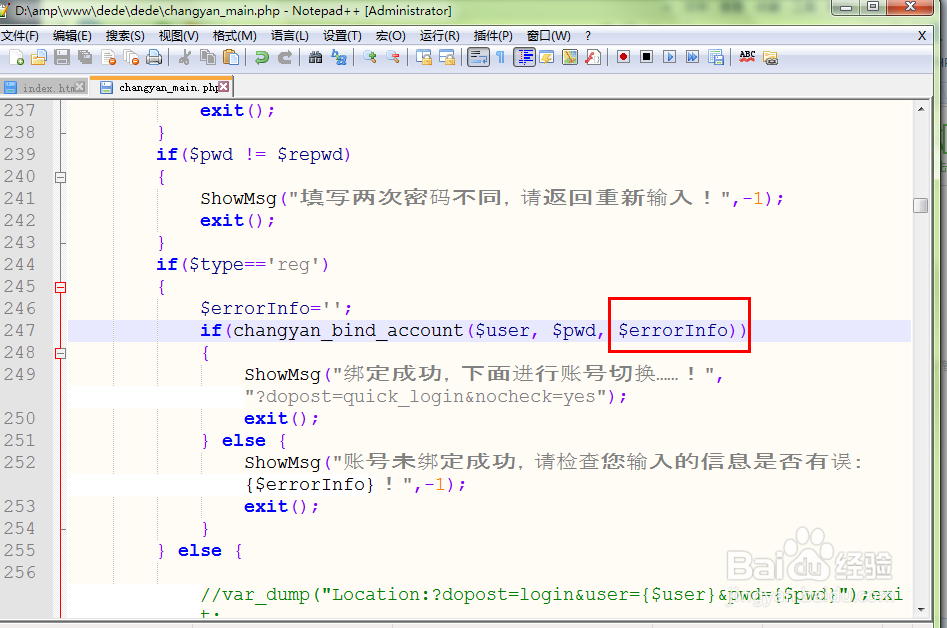Click the Paste clipboard icon
This screenshot has width=947, height=628.
tap(231, 57)
